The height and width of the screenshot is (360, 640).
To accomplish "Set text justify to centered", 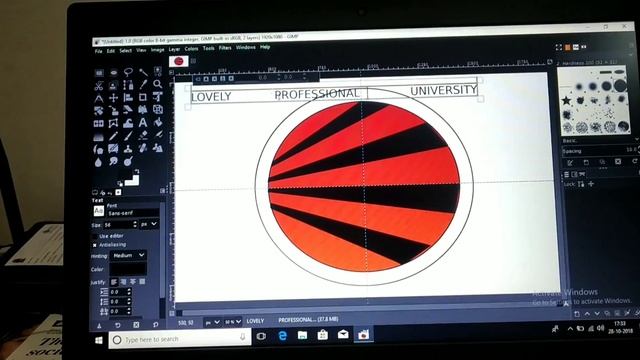I will tap(133, 282).
